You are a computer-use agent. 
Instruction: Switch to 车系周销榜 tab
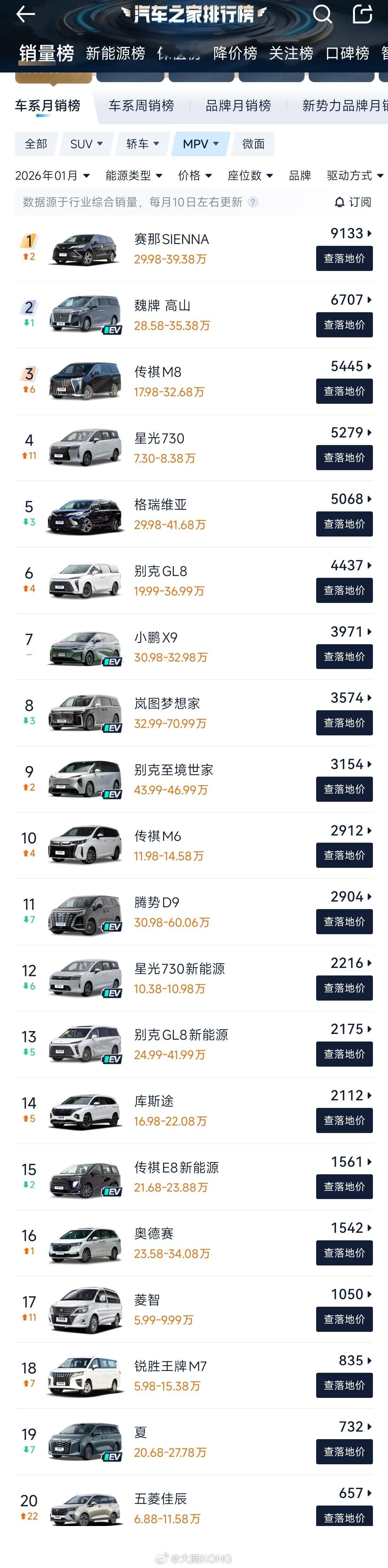point(141,106)
